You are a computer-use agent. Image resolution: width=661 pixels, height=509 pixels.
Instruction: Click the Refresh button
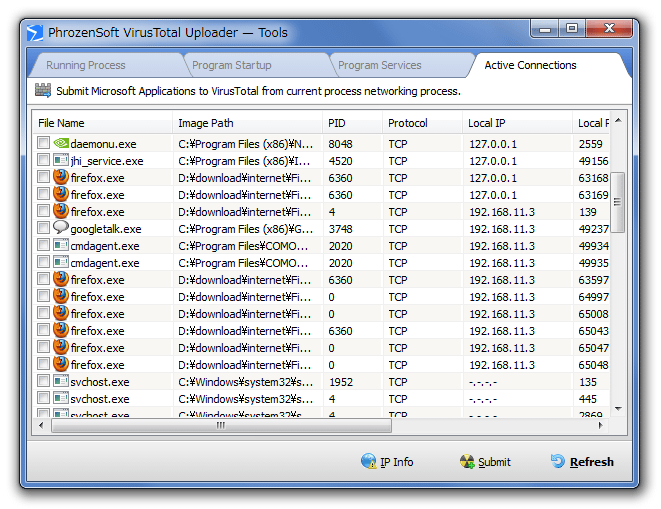coord(582,462)
